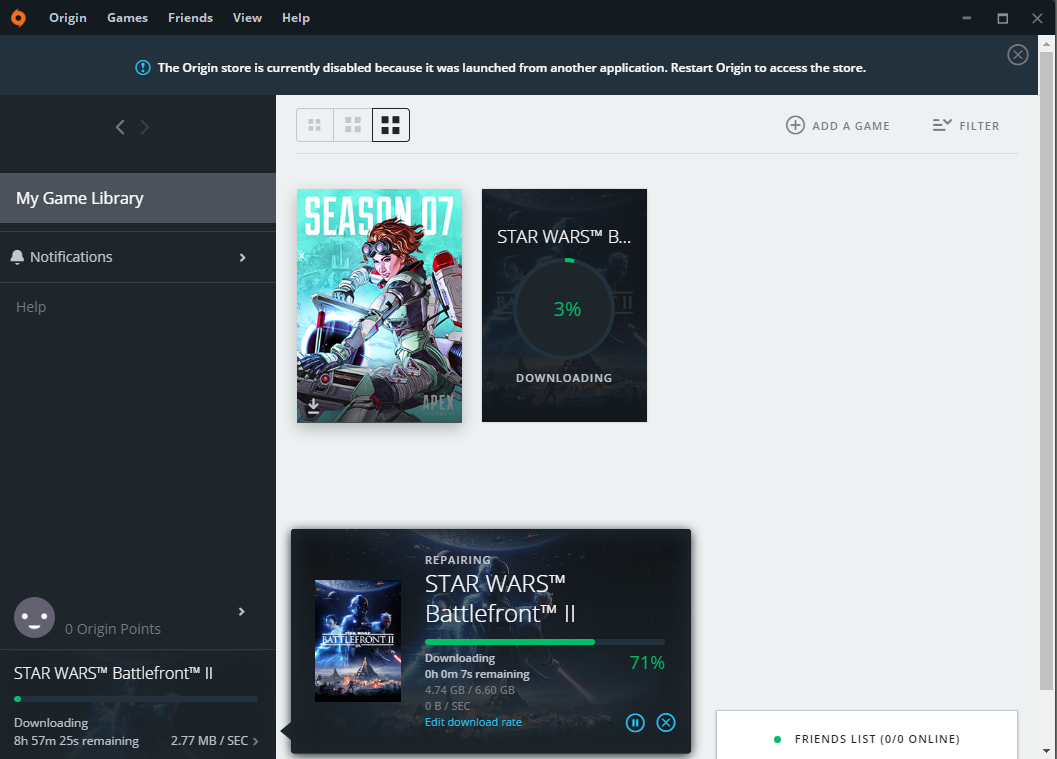Click the Origin logo icon
Image resolution: width=1057 pixels, height=759 pixels.
(x=19, y=18)
